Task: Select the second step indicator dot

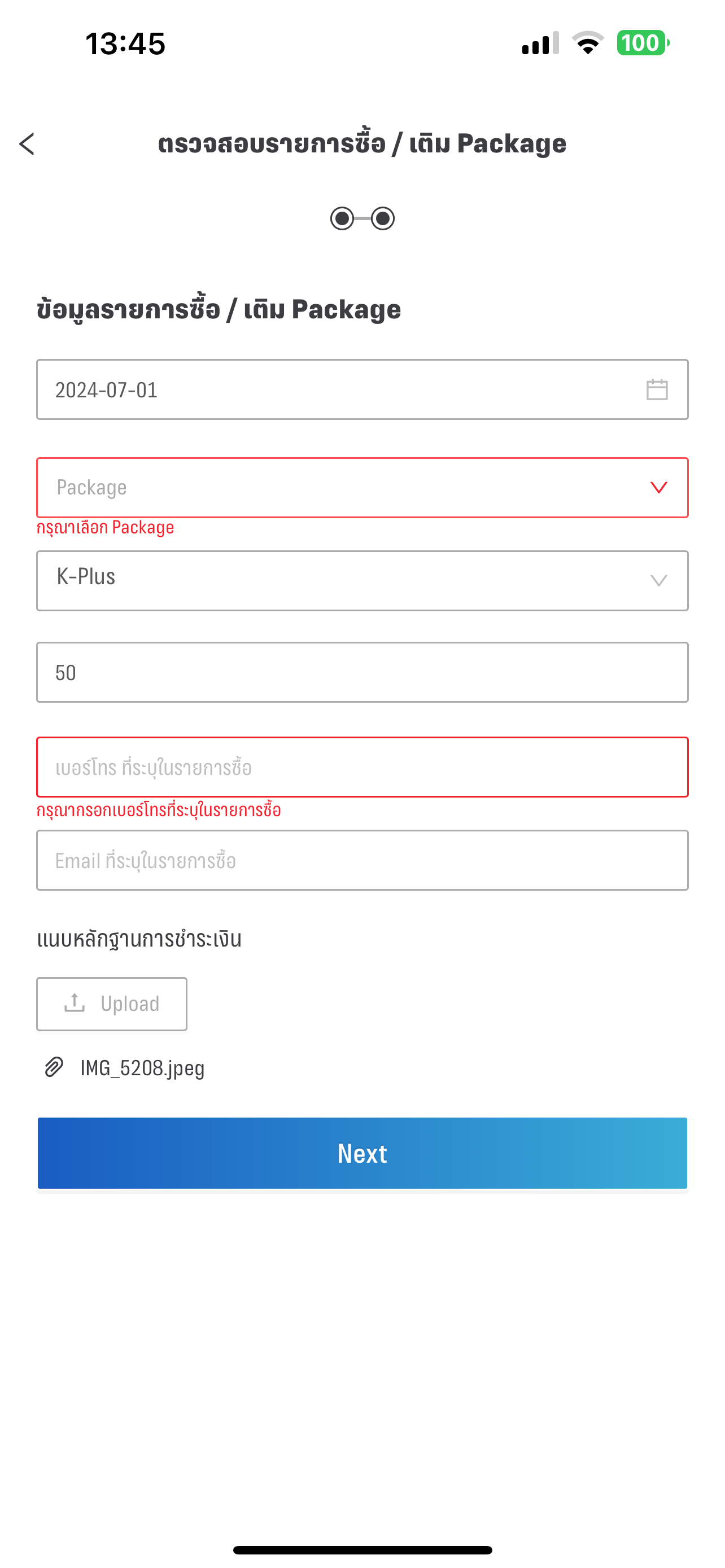Action: coord(383,218)
